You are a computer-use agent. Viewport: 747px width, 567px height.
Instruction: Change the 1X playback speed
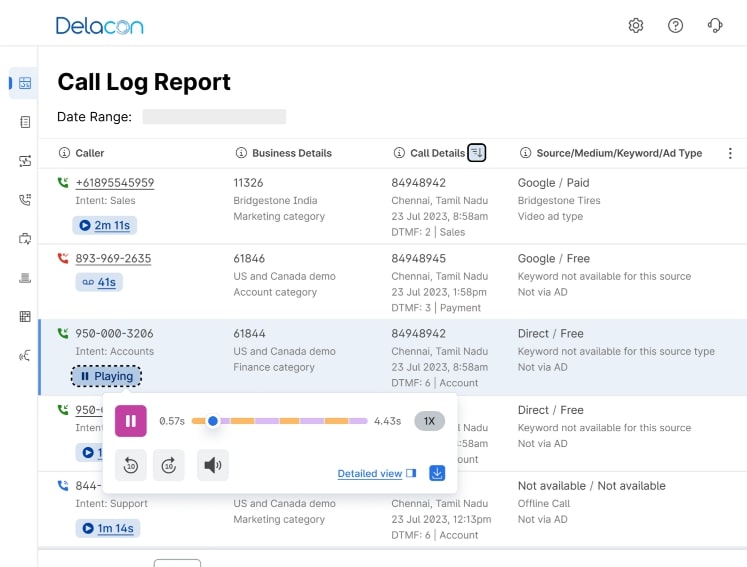(x=429, y=421)
